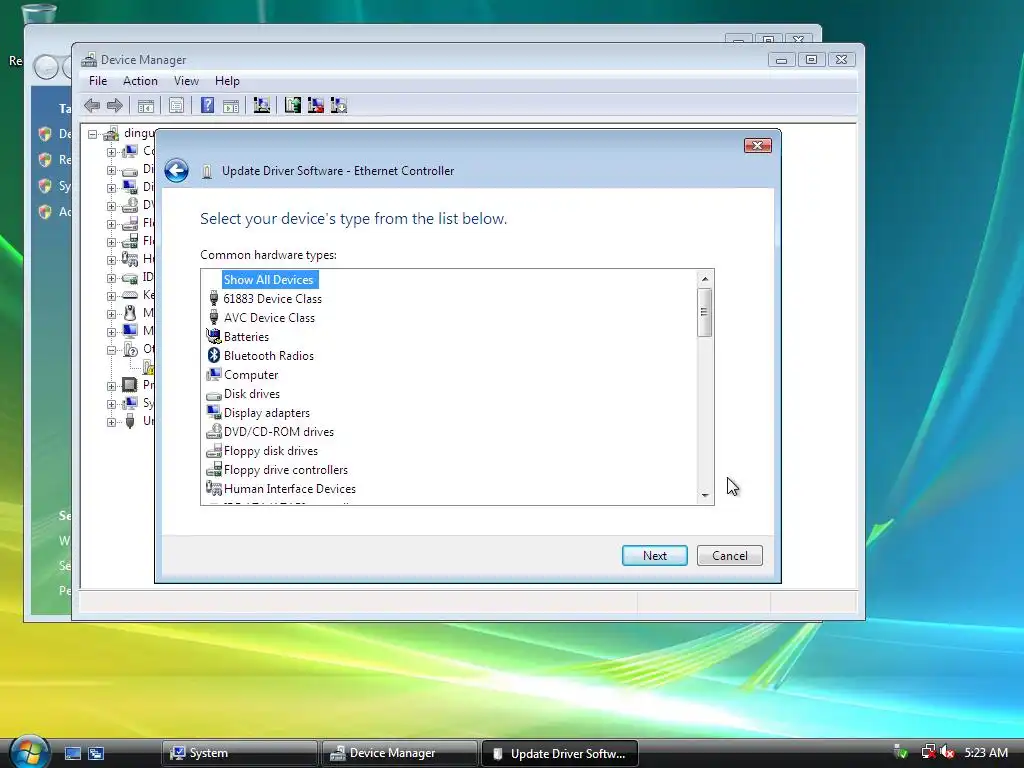This screenshot has height=768, width=1024.
Task: Select Show All Devices in the list
Action: (268, 280)
